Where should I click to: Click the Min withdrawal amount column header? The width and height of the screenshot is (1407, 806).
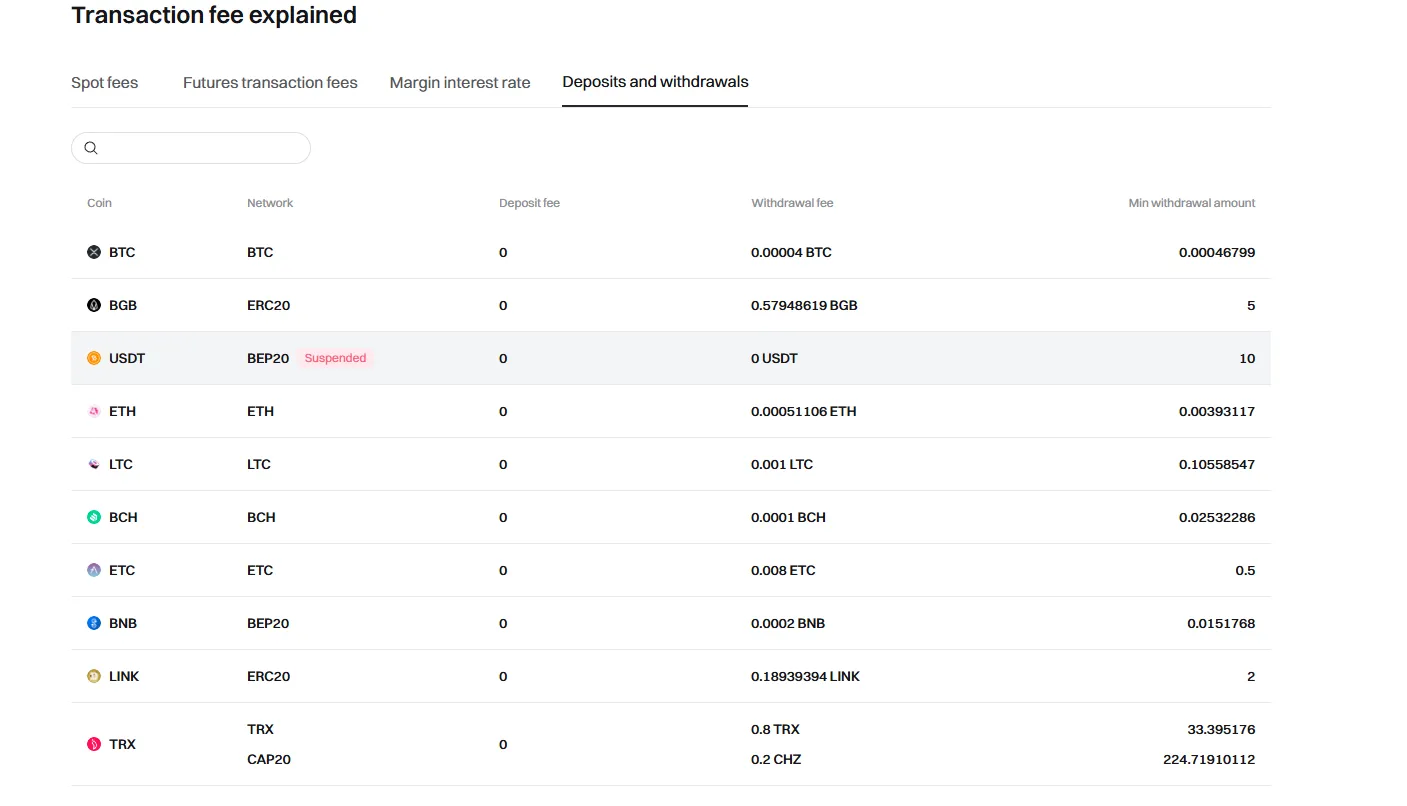pyautogui.click(x=1192, y=203)
